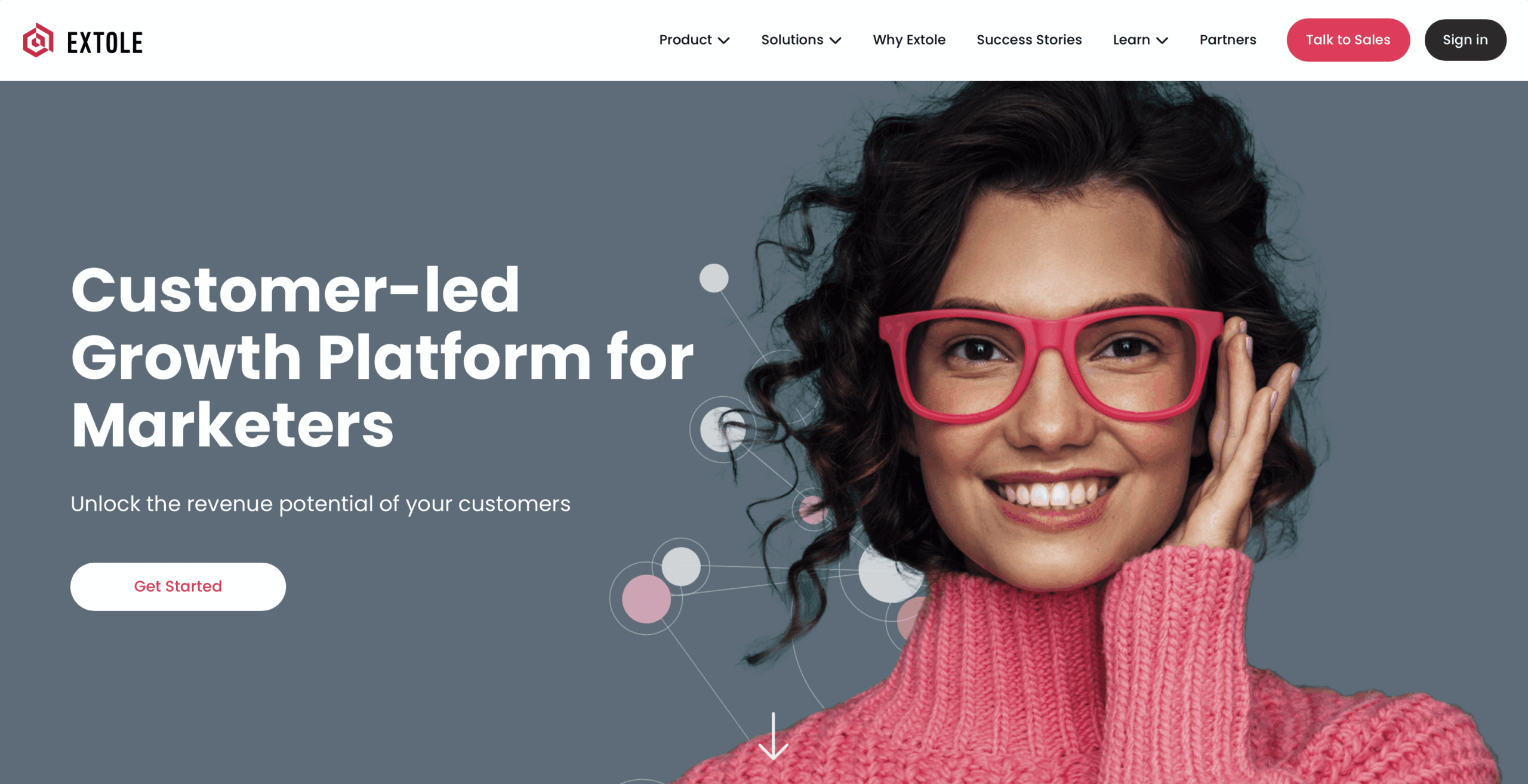Click the headline Customer-led Growth Platform text
Image resolution: width=1528 pixels, height=784 pixels.
coord(382,357)
